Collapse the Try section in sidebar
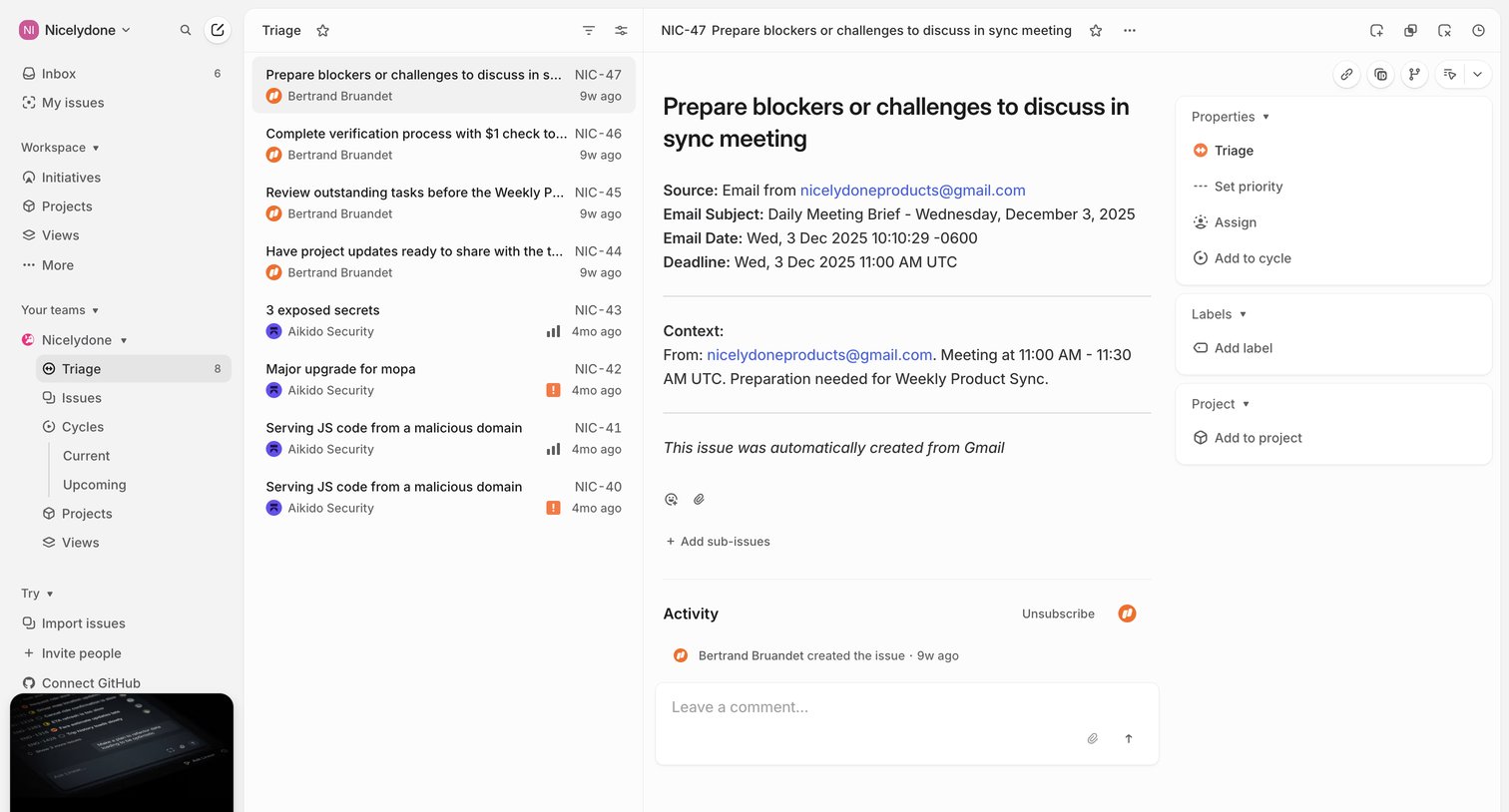 click(37, 594)
